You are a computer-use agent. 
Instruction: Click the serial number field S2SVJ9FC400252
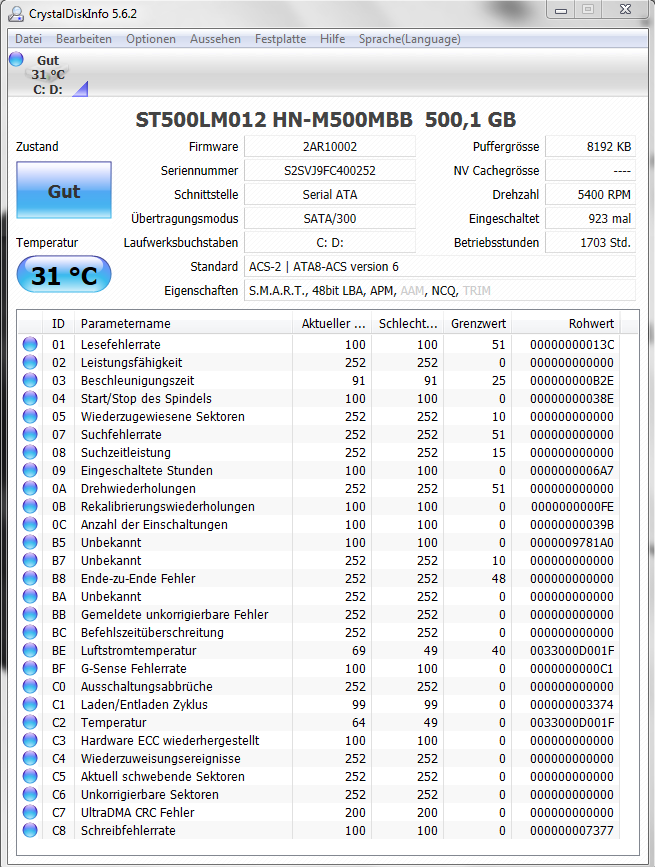[x=330, y=170]
